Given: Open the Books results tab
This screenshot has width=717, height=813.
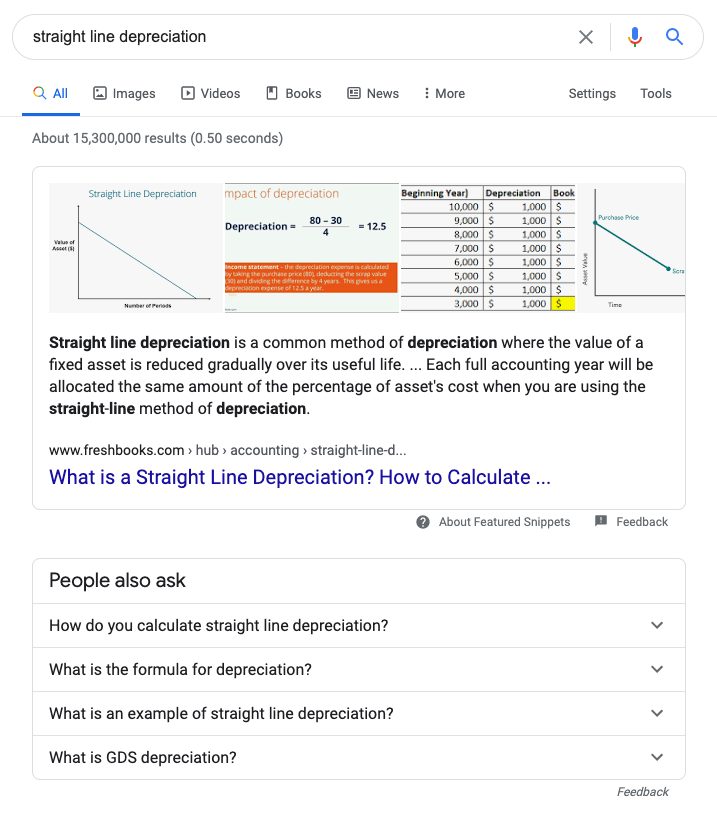Looking at the screenshot, I should tap(293, 93).
